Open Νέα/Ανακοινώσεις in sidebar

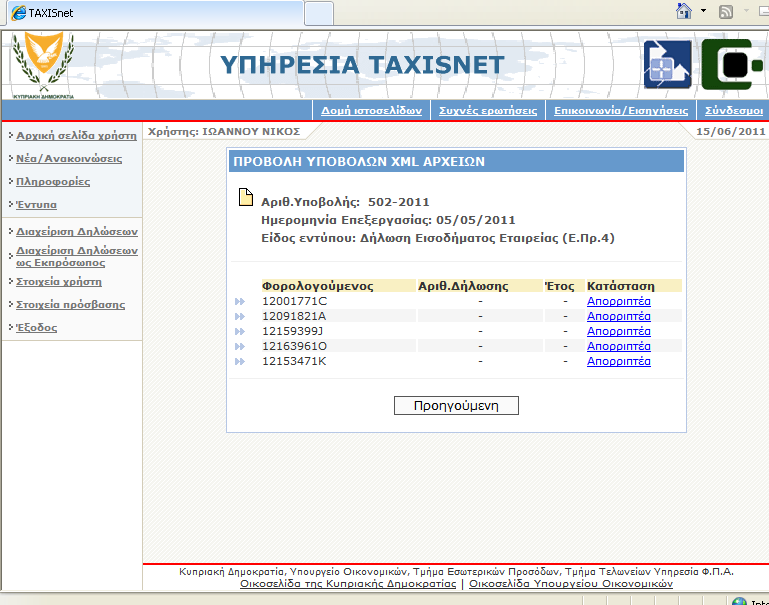pyautogui.click(x=69, y=159)
